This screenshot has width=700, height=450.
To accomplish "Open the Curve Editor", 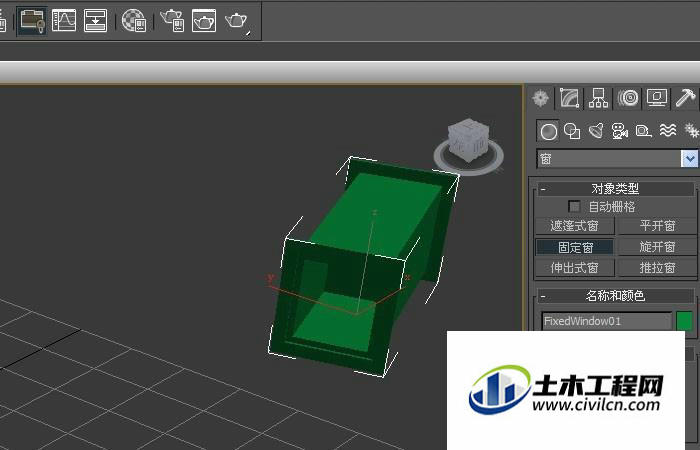I will (64, 20).
